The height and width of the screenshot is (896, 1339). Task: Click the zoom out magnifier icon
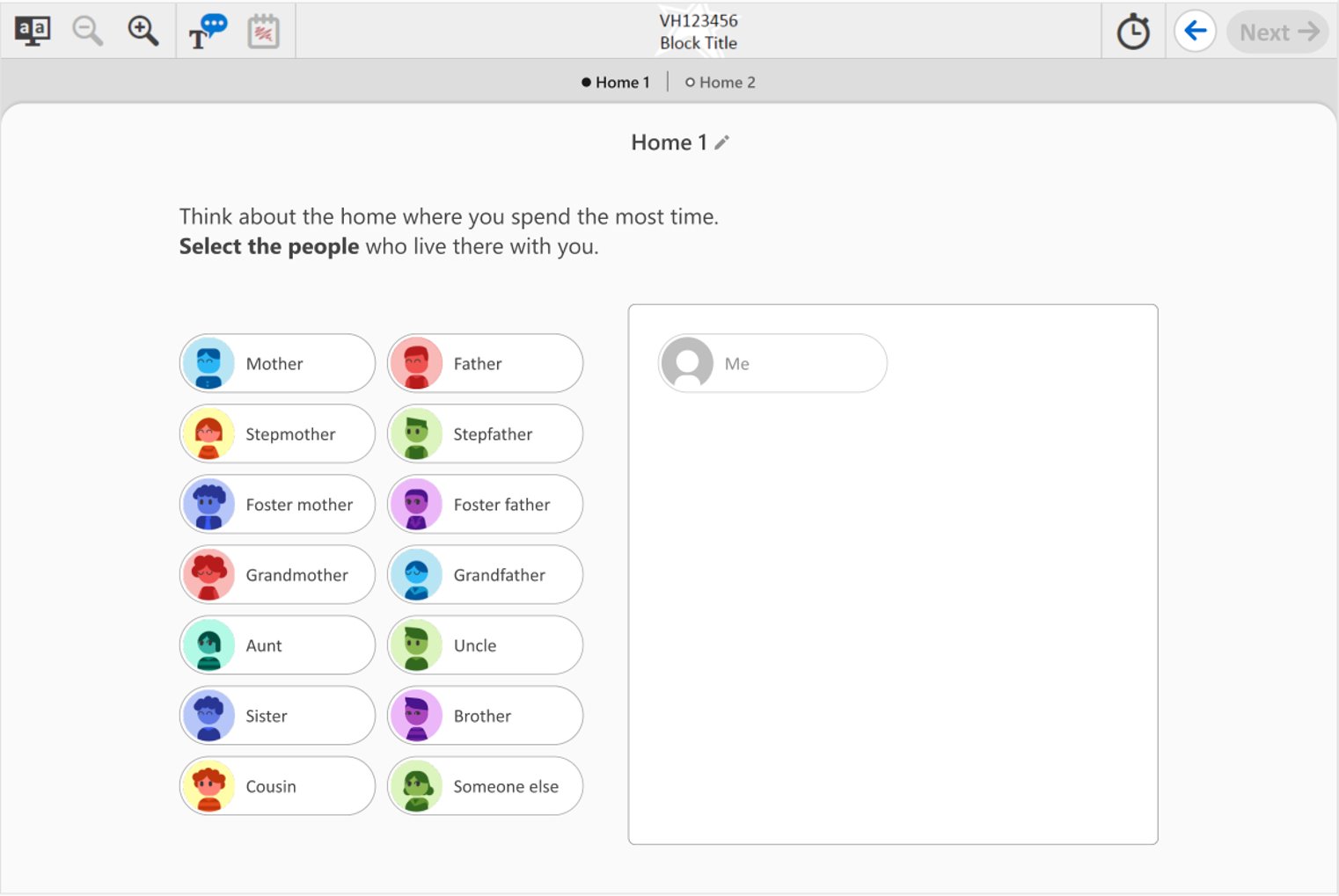tap(87, 32)
